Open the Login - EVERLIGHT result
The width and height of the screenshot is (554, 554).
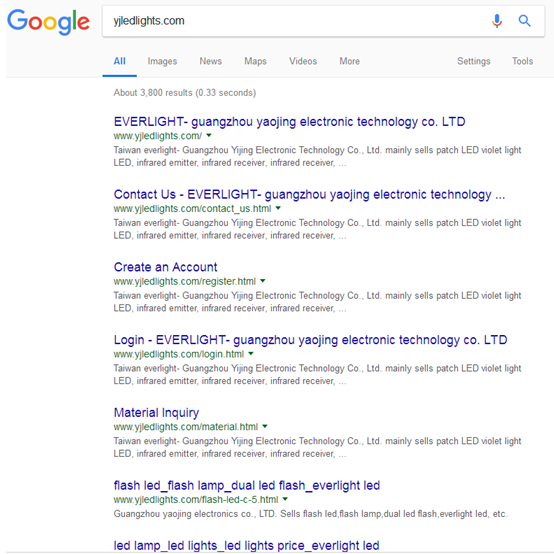click(x=310, y=340)
